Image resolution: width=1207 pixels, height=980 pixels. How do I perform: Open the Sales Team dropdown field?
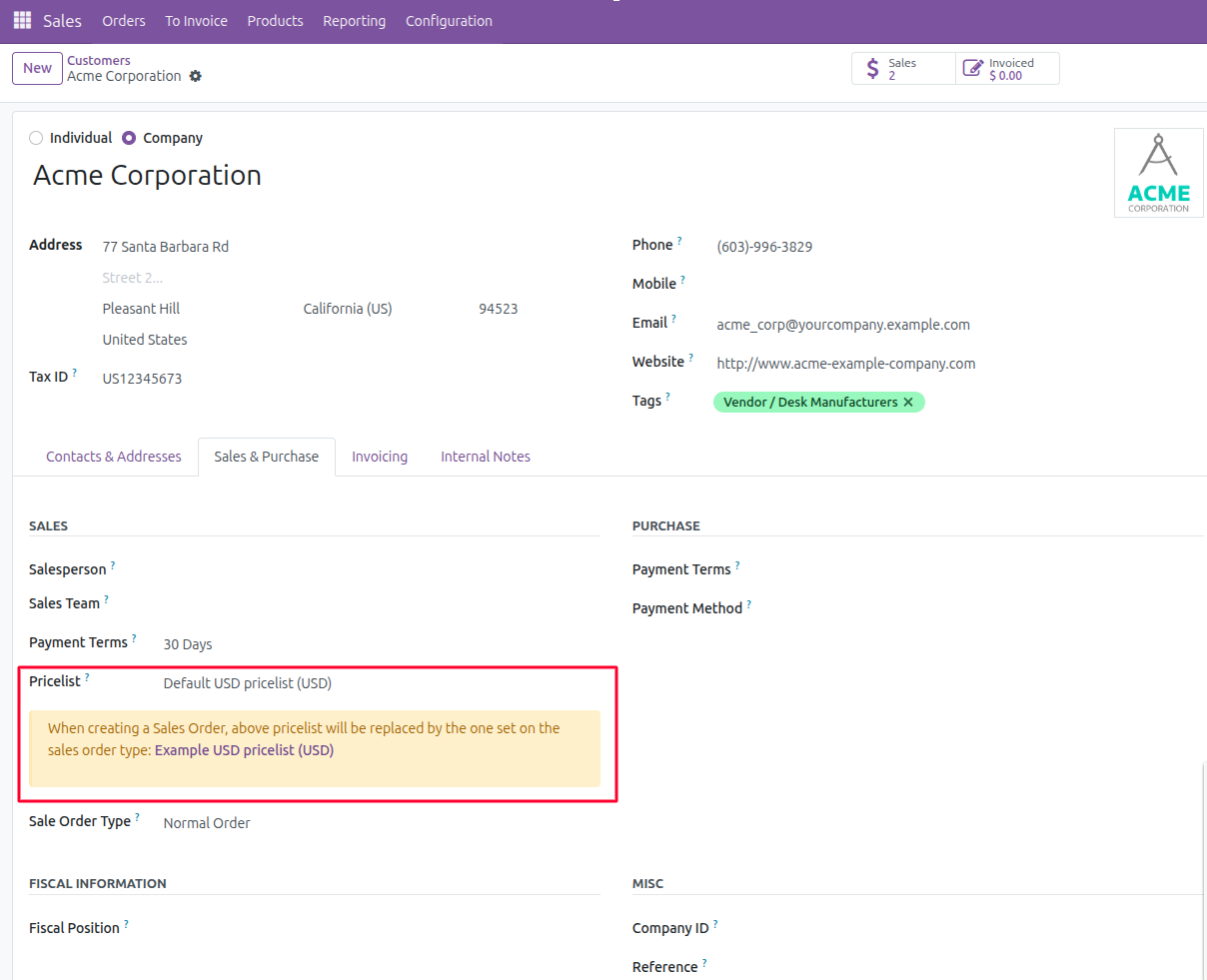(381, 603)
